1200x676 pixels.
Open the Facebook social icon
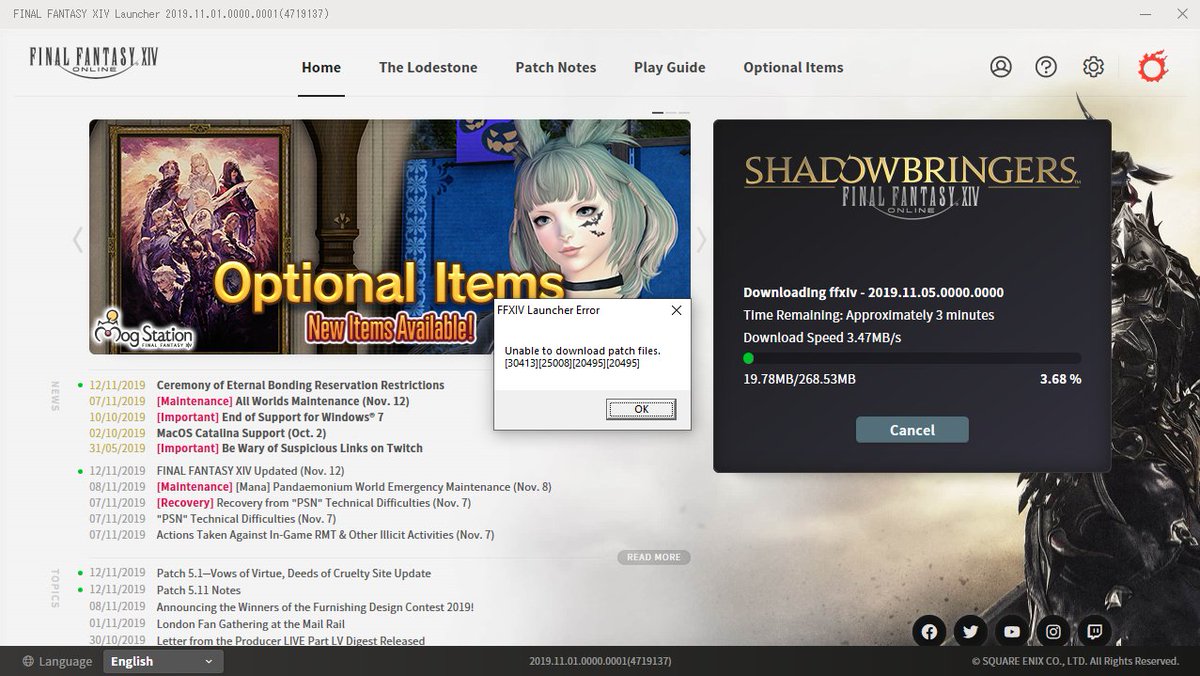tap(929, 631)
